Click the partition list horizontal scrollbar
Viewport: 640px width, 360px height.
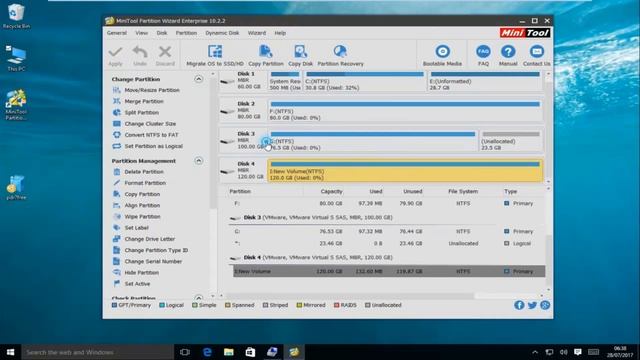350,295
